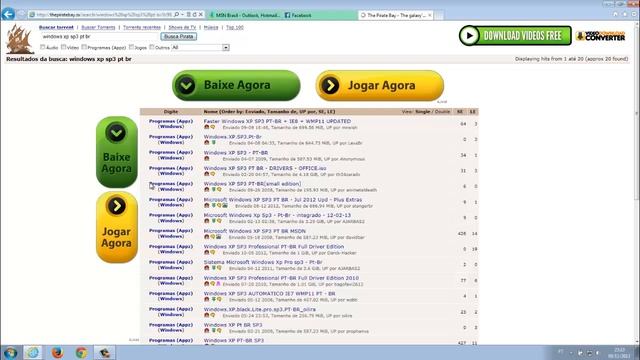The height and width of the screenshot is (360, 640).
Task: Click the Busca Pirata button
Action: (179, 36)
